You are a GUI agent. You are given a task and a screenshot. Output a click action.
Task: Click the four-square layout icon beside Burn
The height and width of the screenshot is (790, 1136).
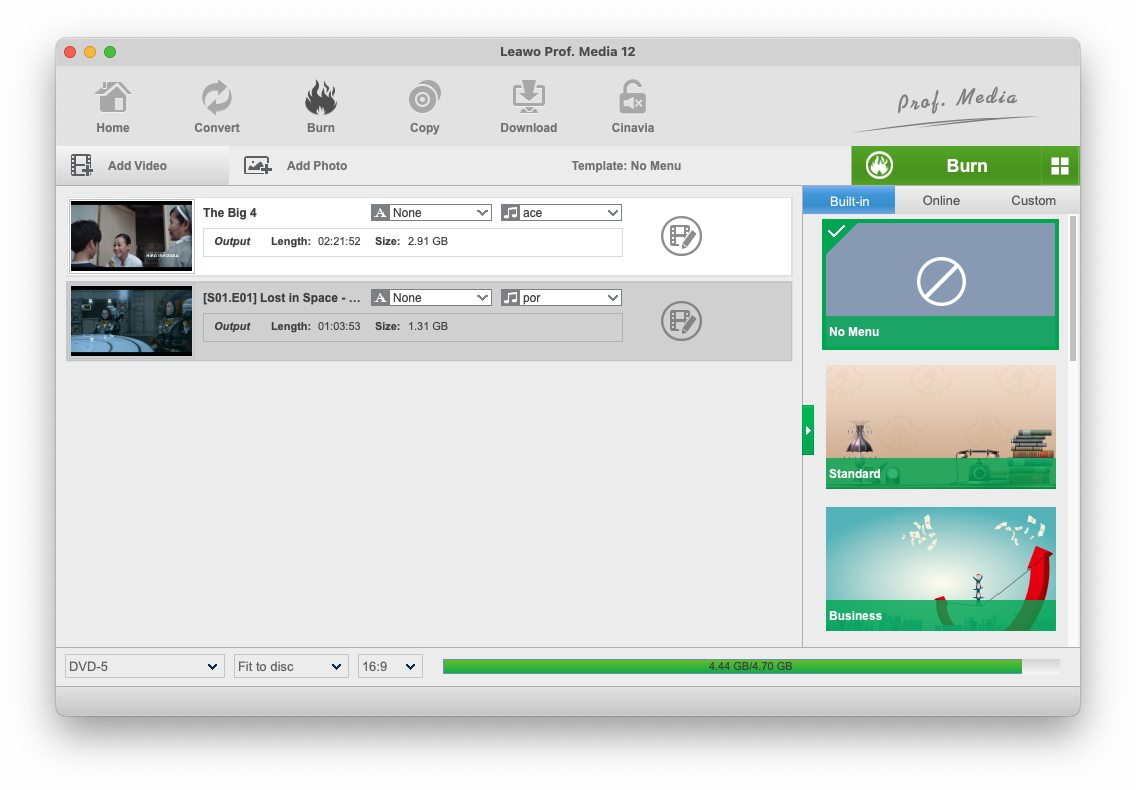[1059, 166]
